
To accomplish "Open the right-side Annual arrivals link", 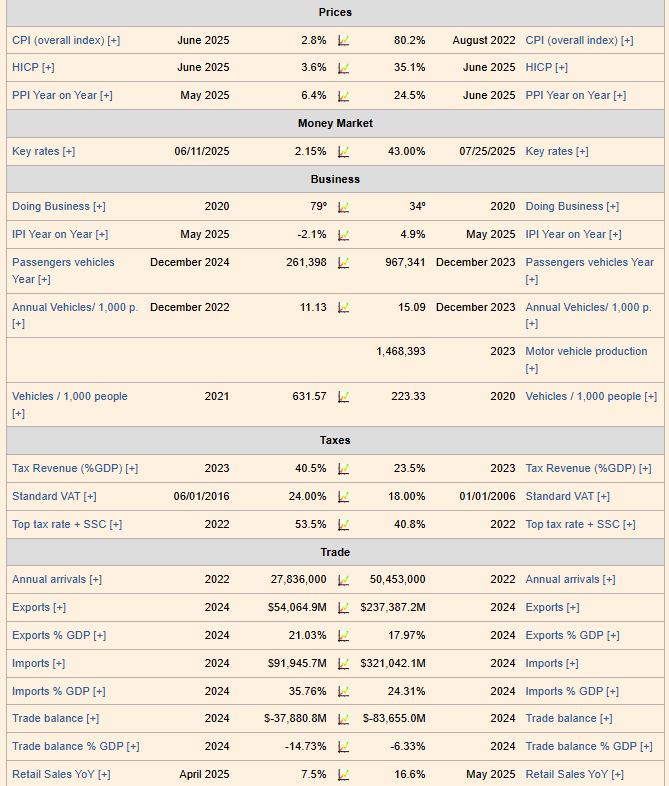I will (x=565, y=579).
